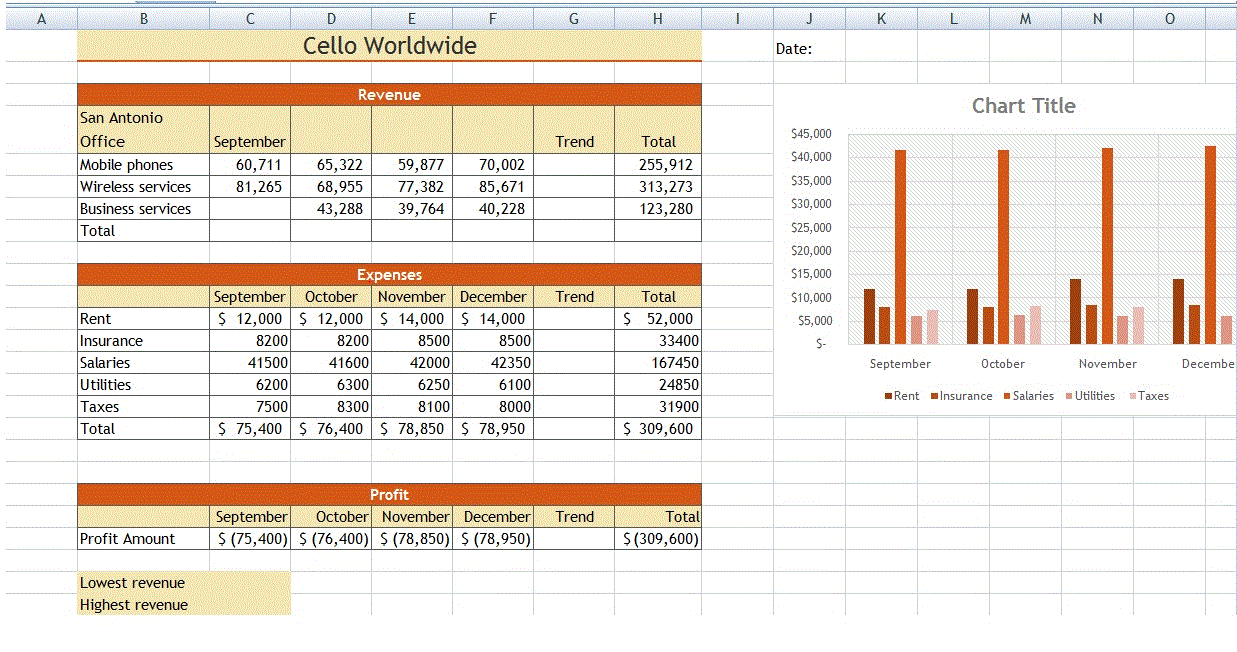Click the Trend header in the Expenses table
Viewport: 1237px width, 652px height.
click(x=573, y=296)
